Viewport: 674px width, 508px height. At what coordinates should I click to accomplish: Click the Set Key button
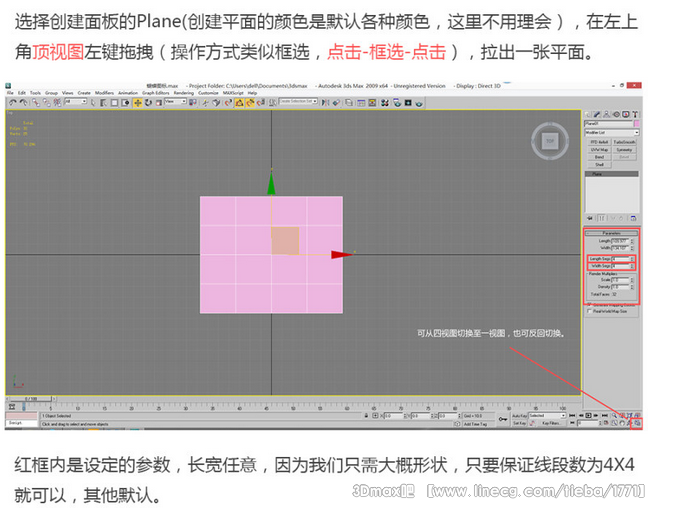pyautogui.click(x=520, y=423)
